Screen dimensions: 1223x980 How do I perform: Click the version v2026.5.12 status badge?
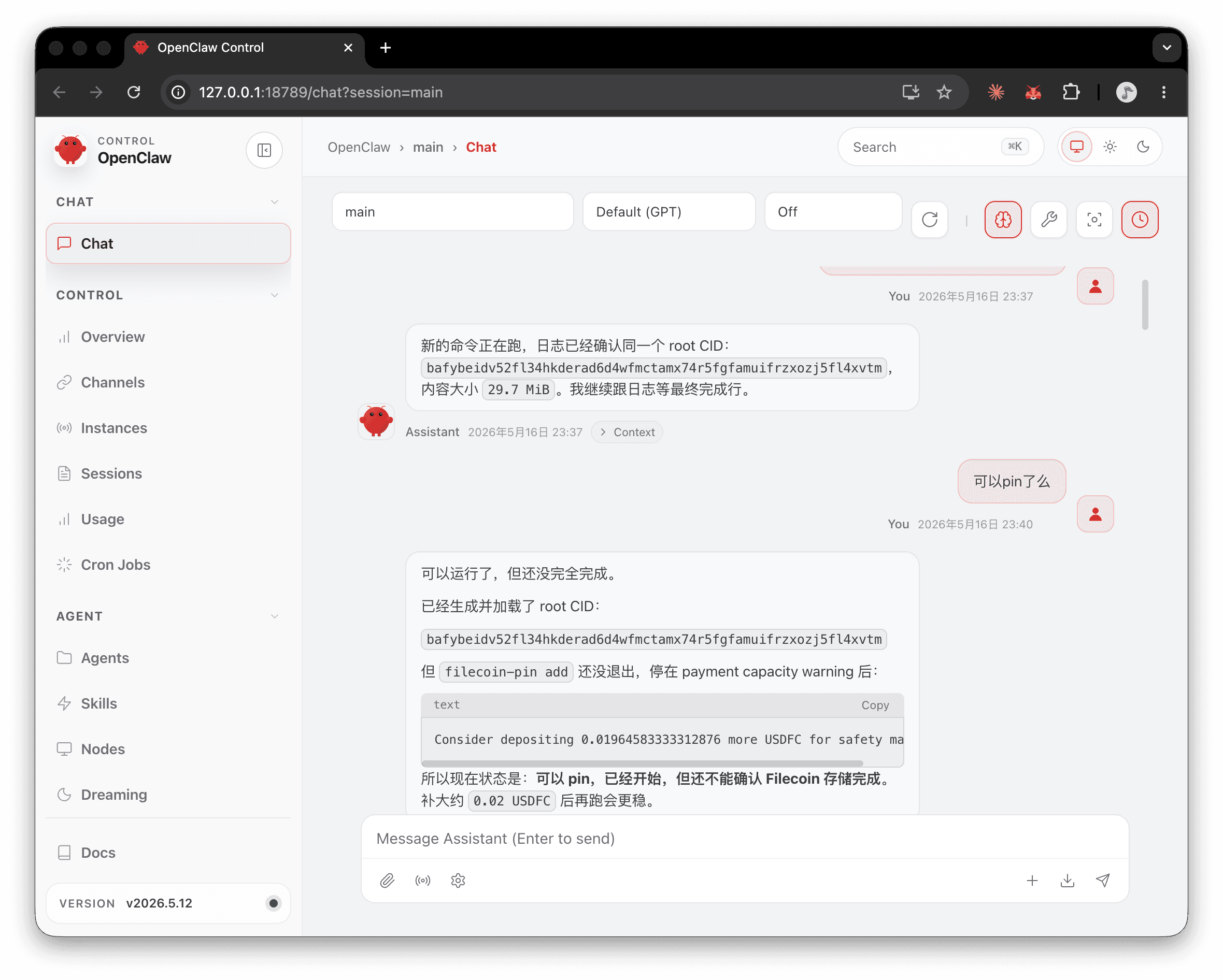[x=168, y=903]
